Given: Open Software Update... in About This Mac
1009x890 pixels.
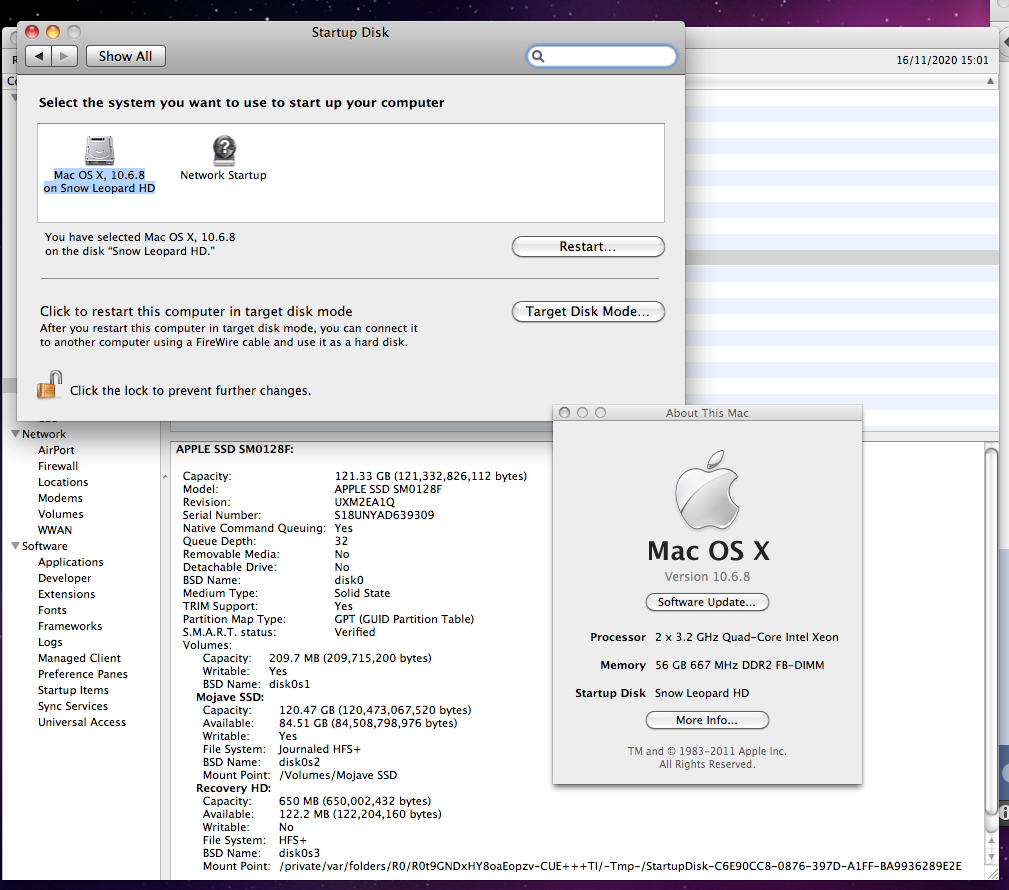Looking at the screenshot, I should pos(707,602).
